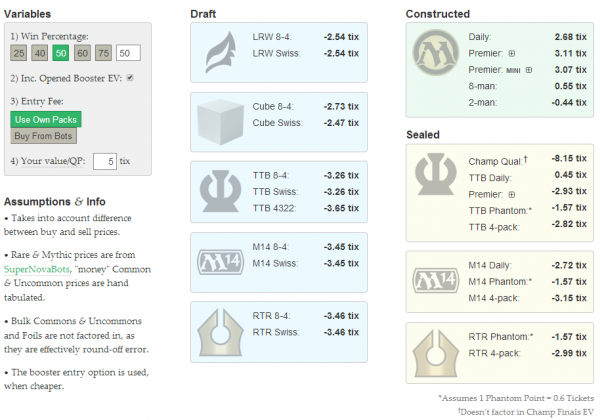Expand the Sealed Premier plus icon
The height and width of the screenshot is (420, 600).
point(513,192)
